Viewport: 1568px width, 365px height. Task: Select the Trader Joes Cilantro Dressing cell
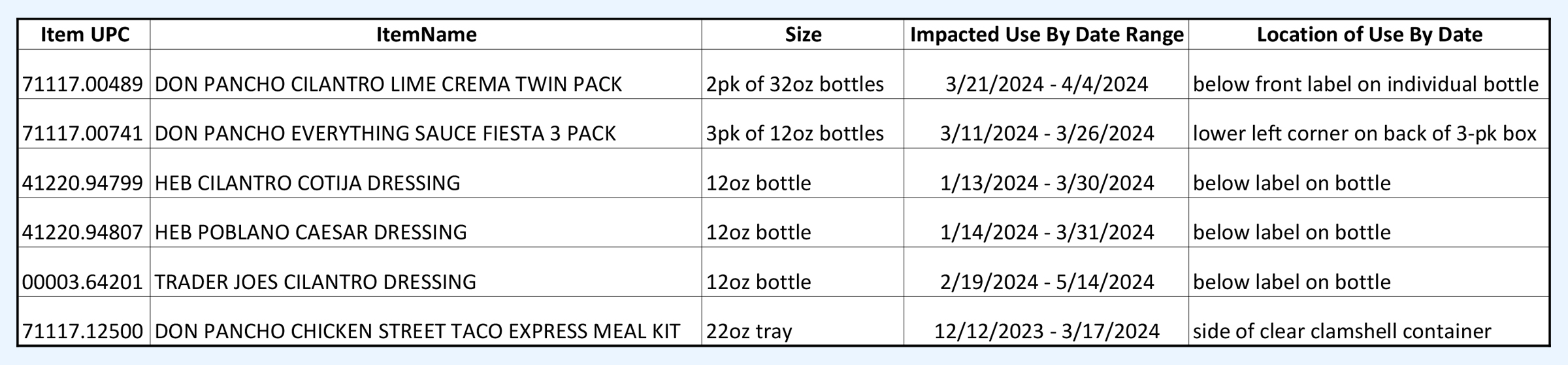point(315,282)
